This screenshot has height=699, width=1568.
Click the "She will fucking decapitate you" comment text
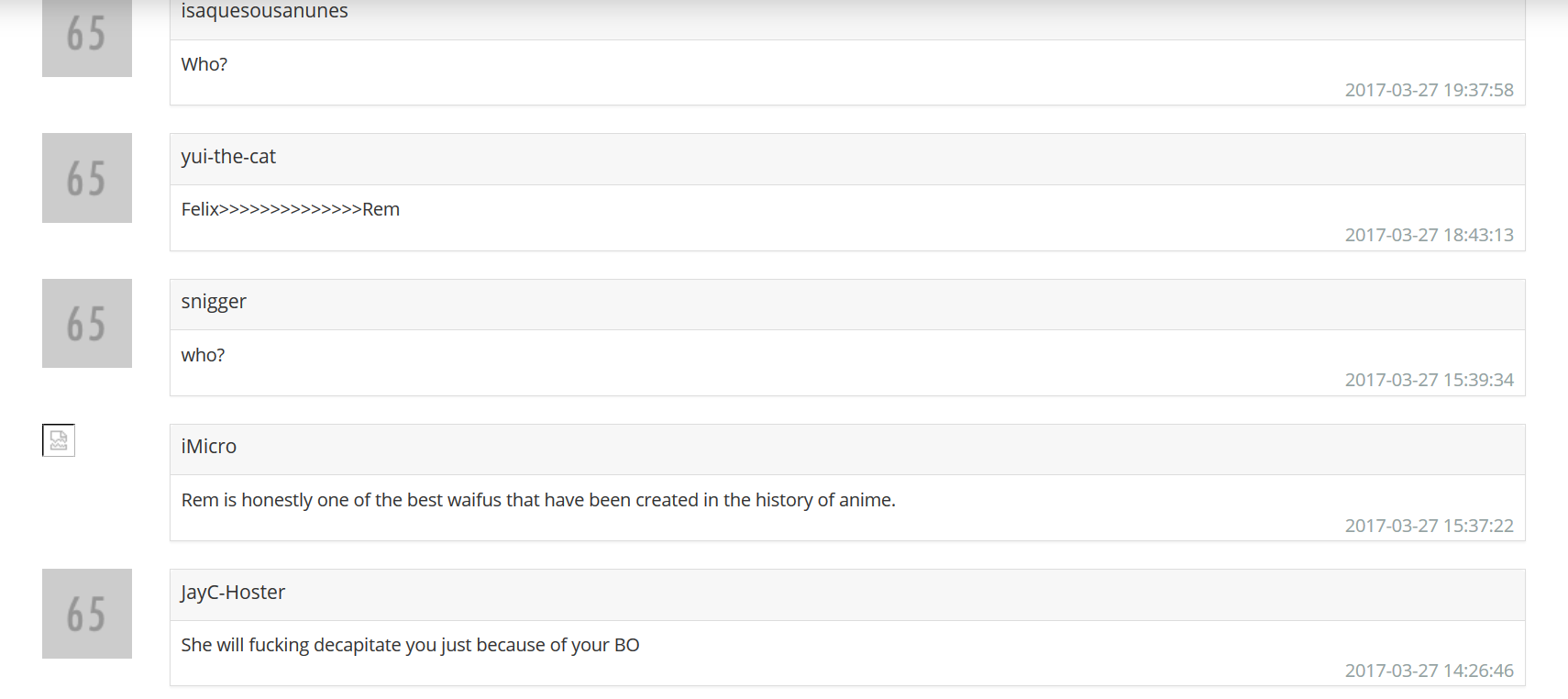click(410, 645)
